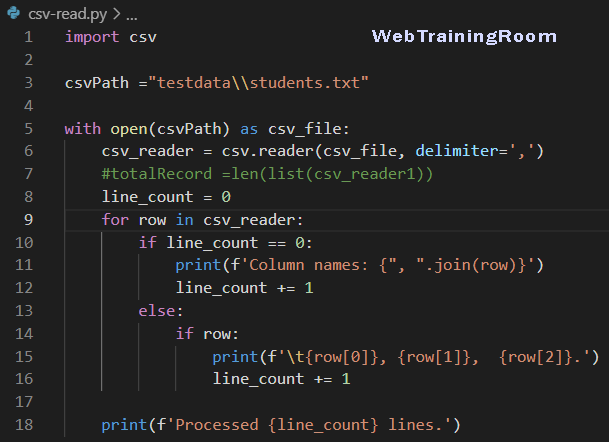Click the 'Processed {line_count} lines.' print
Viewport: 609px width, 442px height.
coord(281,425)
